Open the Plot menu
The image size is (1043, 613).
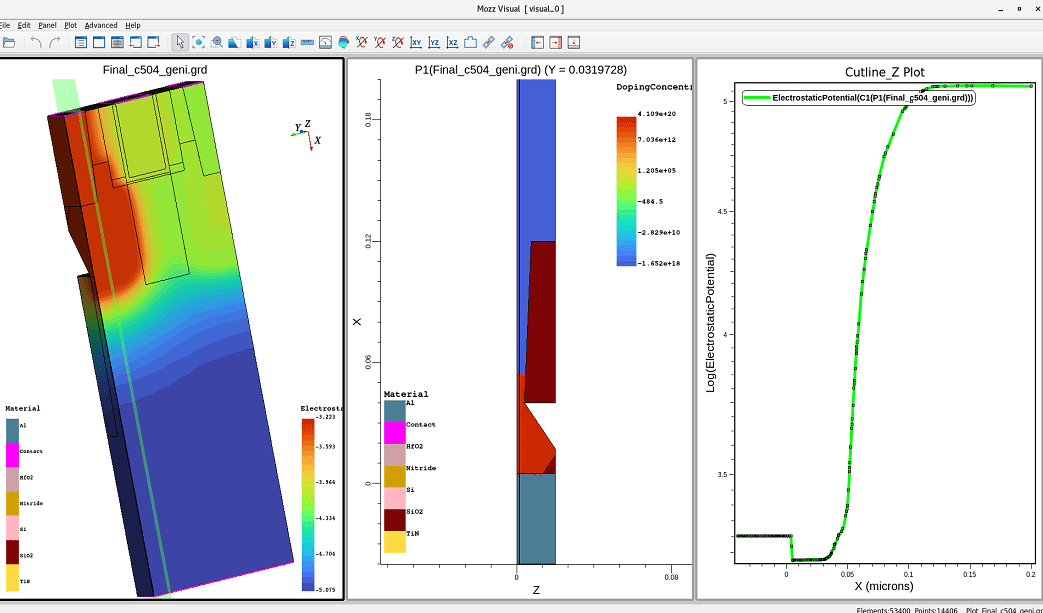(71, 25)
